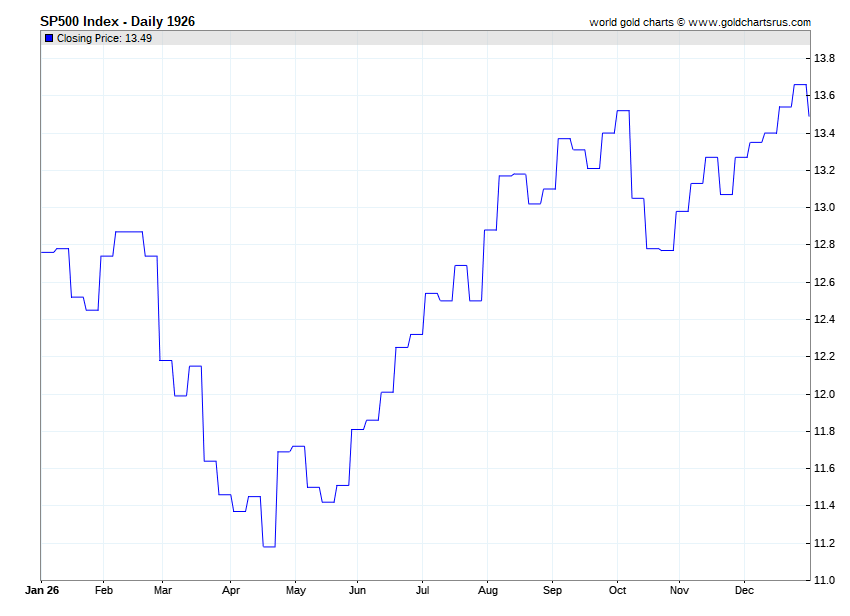Click the blue Closing Price legend swatch
This screenshot has width=850, height=616.
(x=49, y=38)
